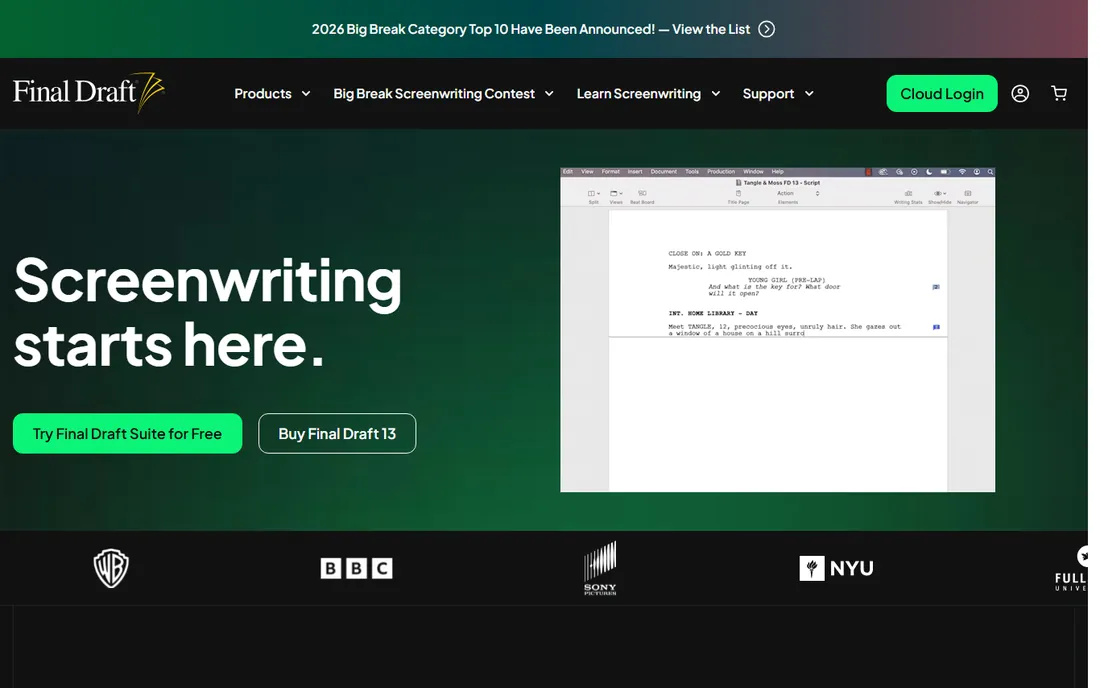This screenshot has height=688, width=1100.
Task: Click the Buy Final Draft 13 button
Action: pos(337,433)
